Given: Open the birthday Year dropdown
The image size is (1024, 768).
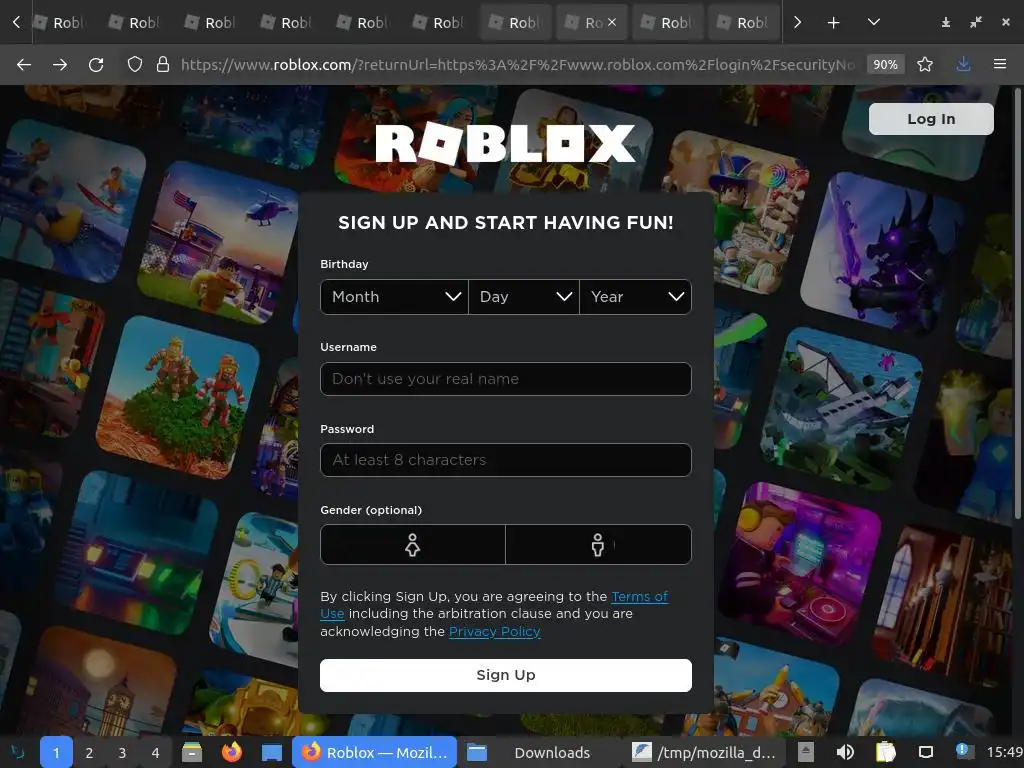Looking at the screenshot, I should 635,297.
